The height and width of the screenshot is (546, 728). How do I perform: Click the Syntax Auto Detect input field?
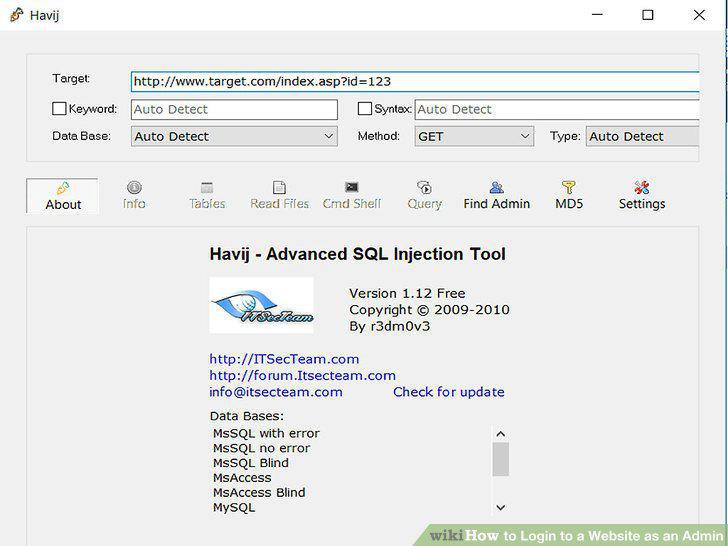557,110
